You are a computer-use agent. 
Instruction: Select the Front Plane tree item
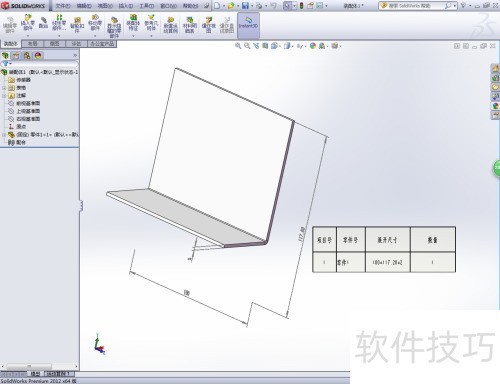(24, 103)
